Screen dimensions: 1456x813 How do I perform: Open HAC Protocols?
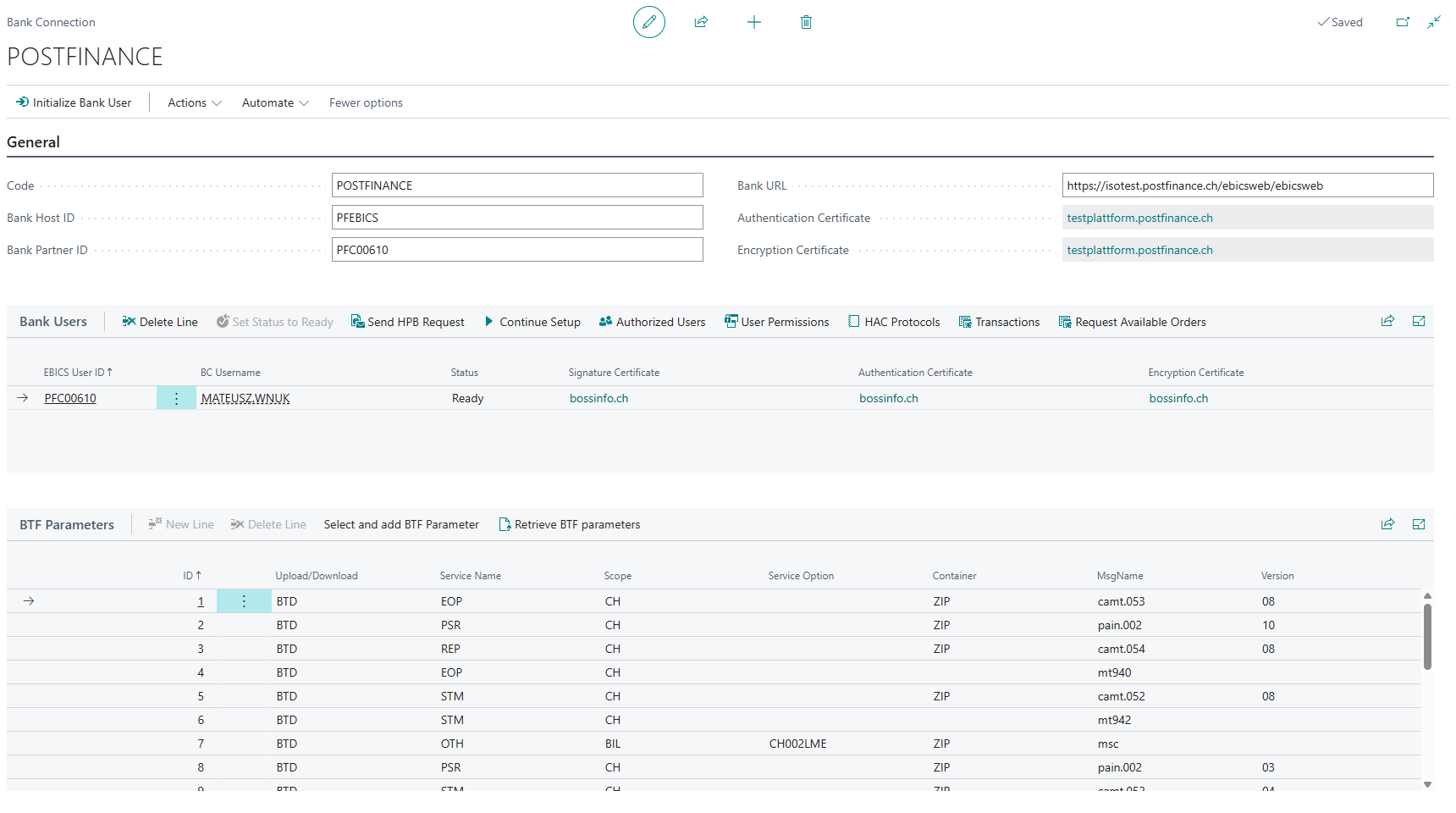[x=894, y=322]
